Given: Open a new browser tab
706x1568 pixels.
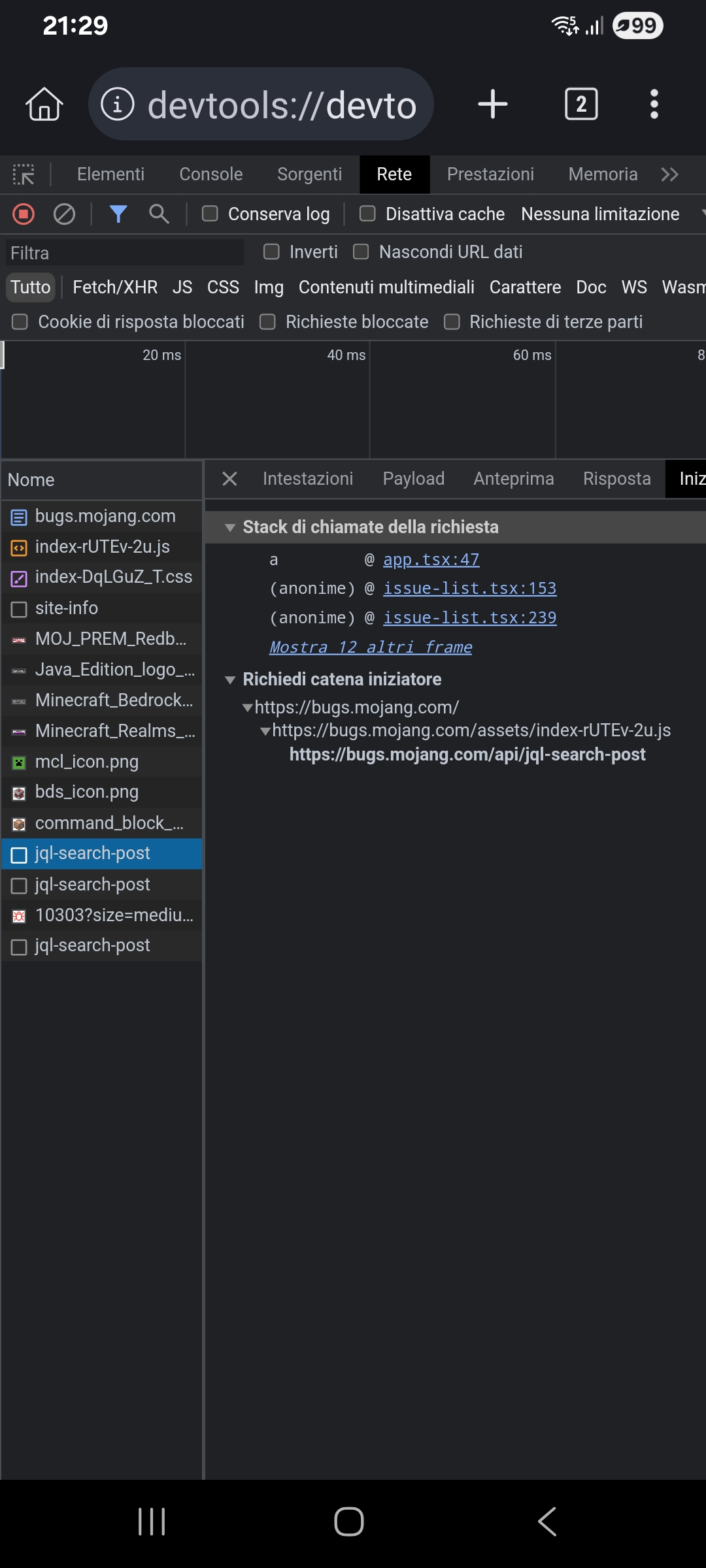Looking at the screenshot, I should (493, 105).
